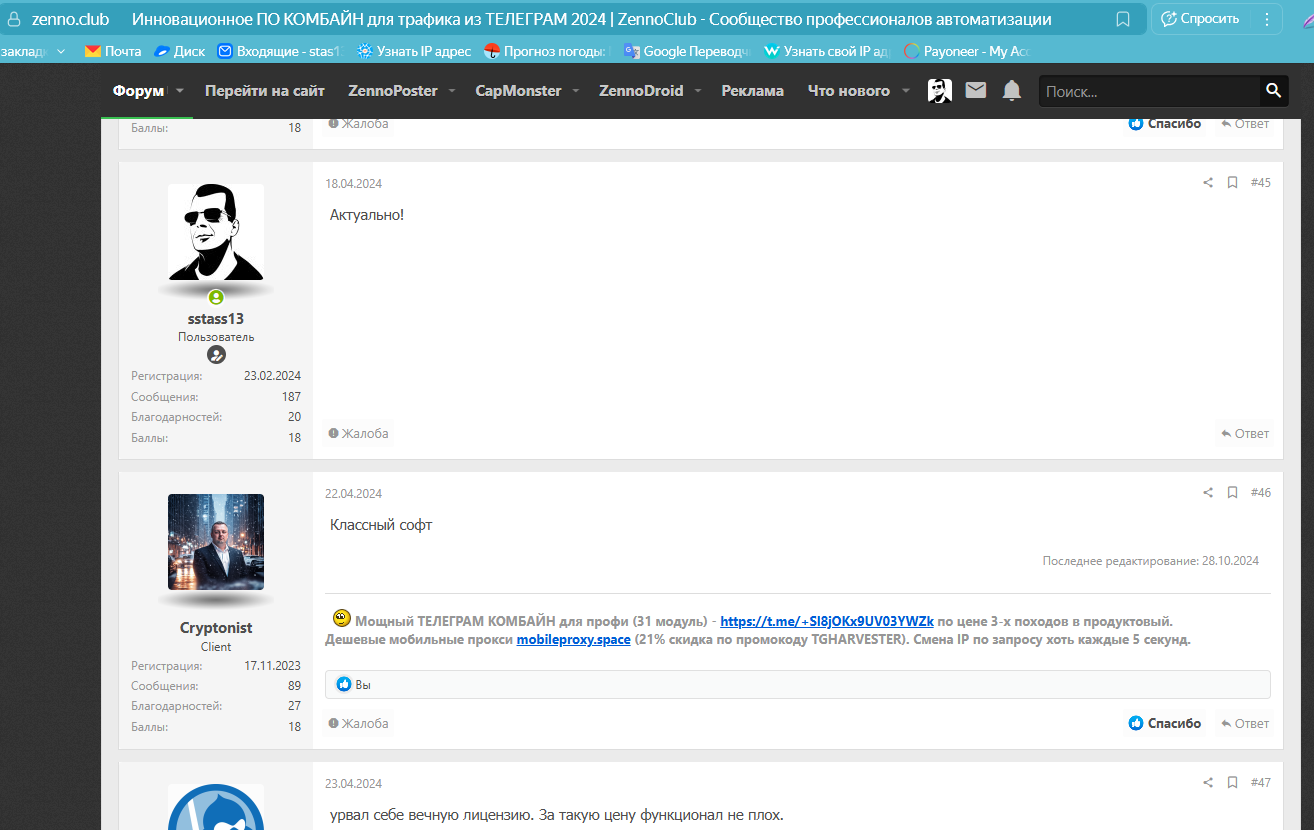This screenshot has height=830, width=1314.
Task: Click the emoji in Cryptonist's signature
Action: 342,619
